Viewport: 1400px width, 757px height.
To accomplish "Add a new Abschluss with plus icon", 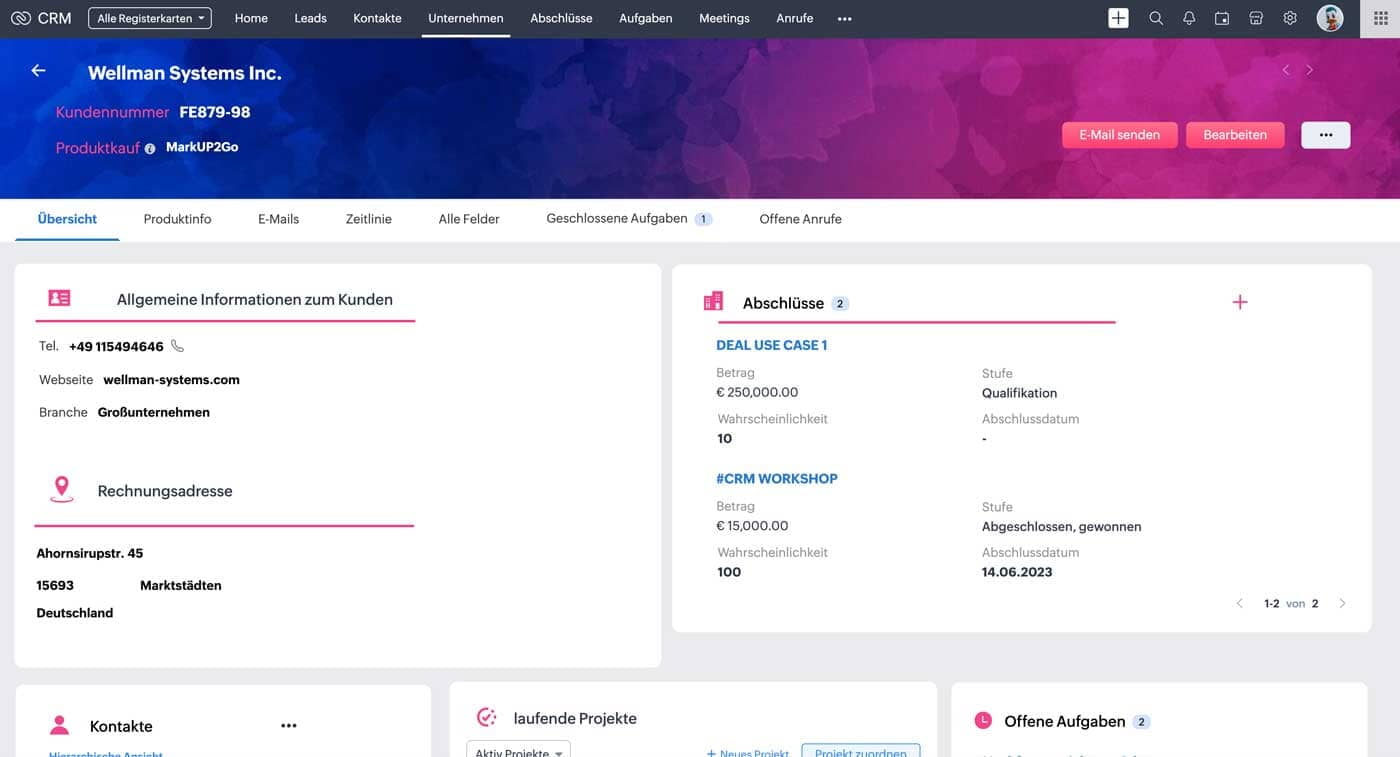I will tap(1240, 302).
